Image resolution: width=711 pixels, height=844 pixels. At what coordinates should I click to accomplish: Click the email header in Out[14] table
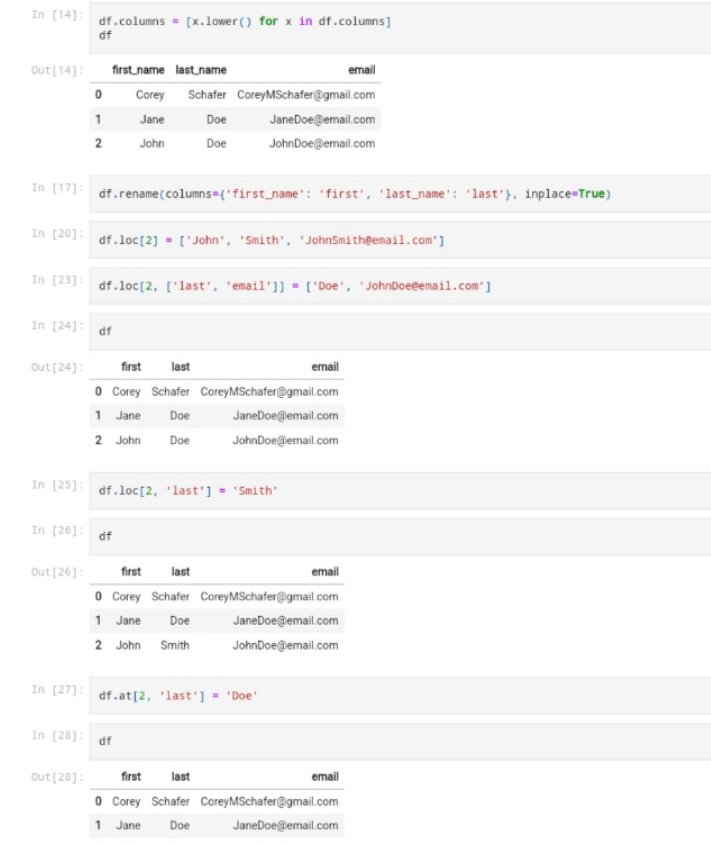[x=362, y=70]
